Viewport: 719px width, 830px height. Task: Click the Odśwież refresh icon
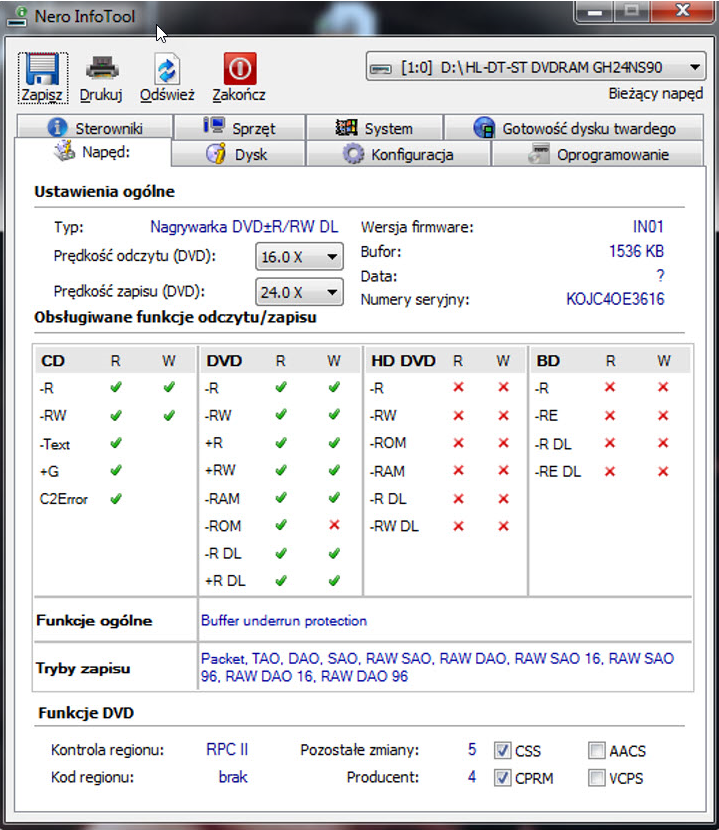[167, 70]
